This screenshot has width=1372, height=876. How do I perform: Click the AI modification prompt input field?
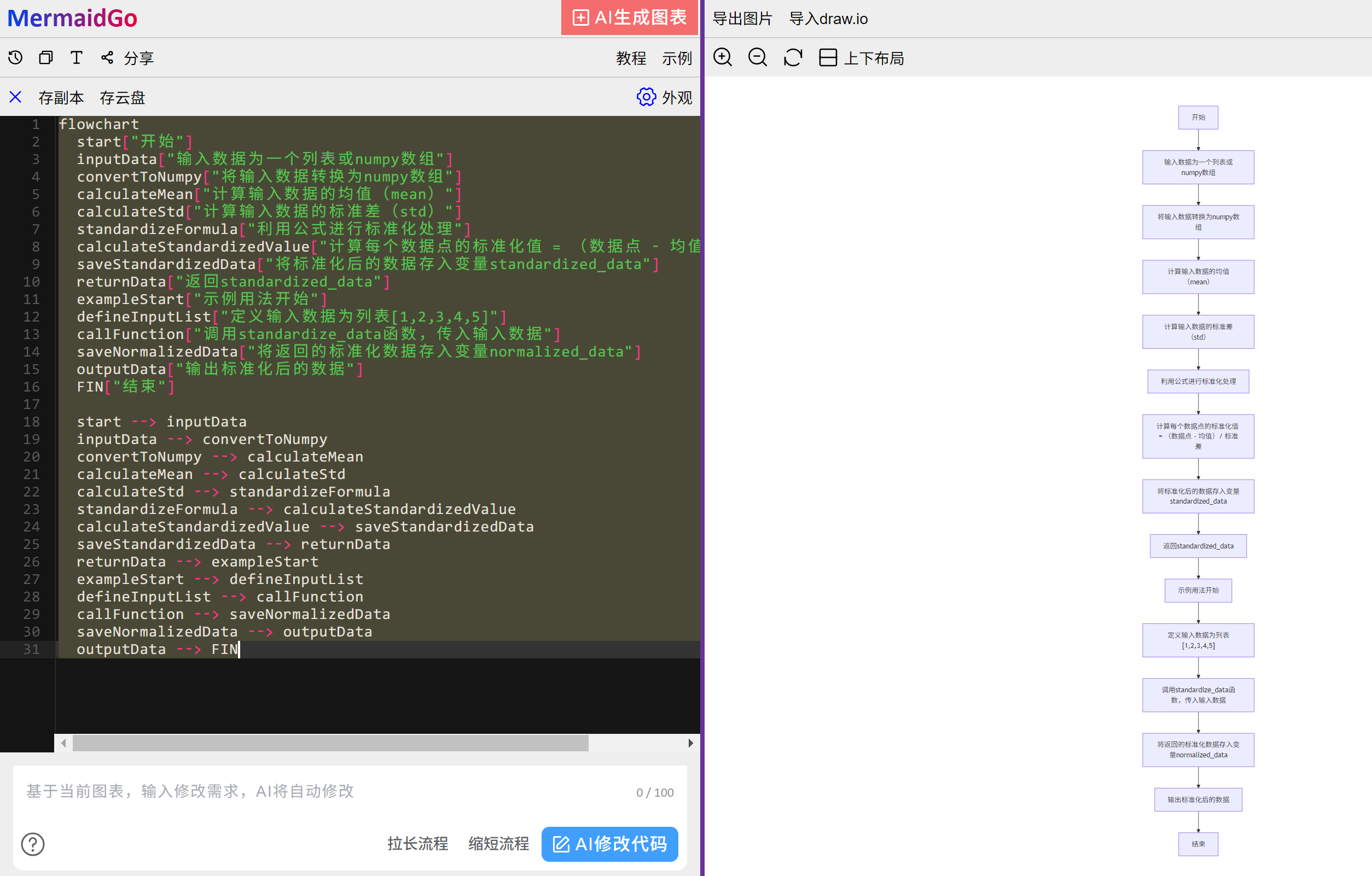point(325,791)
